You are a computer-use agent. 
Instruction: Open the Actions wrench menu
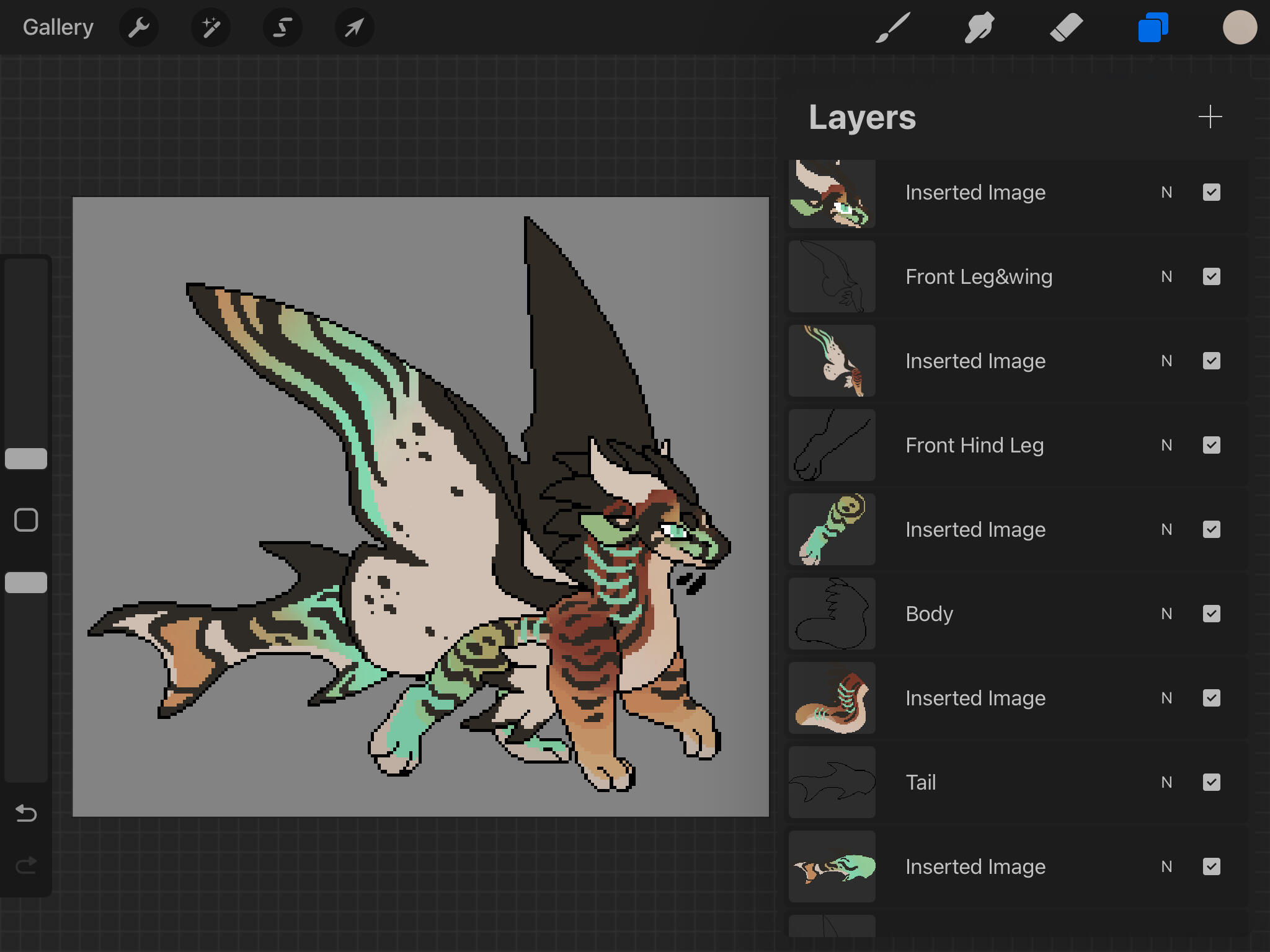click(138, 27)
